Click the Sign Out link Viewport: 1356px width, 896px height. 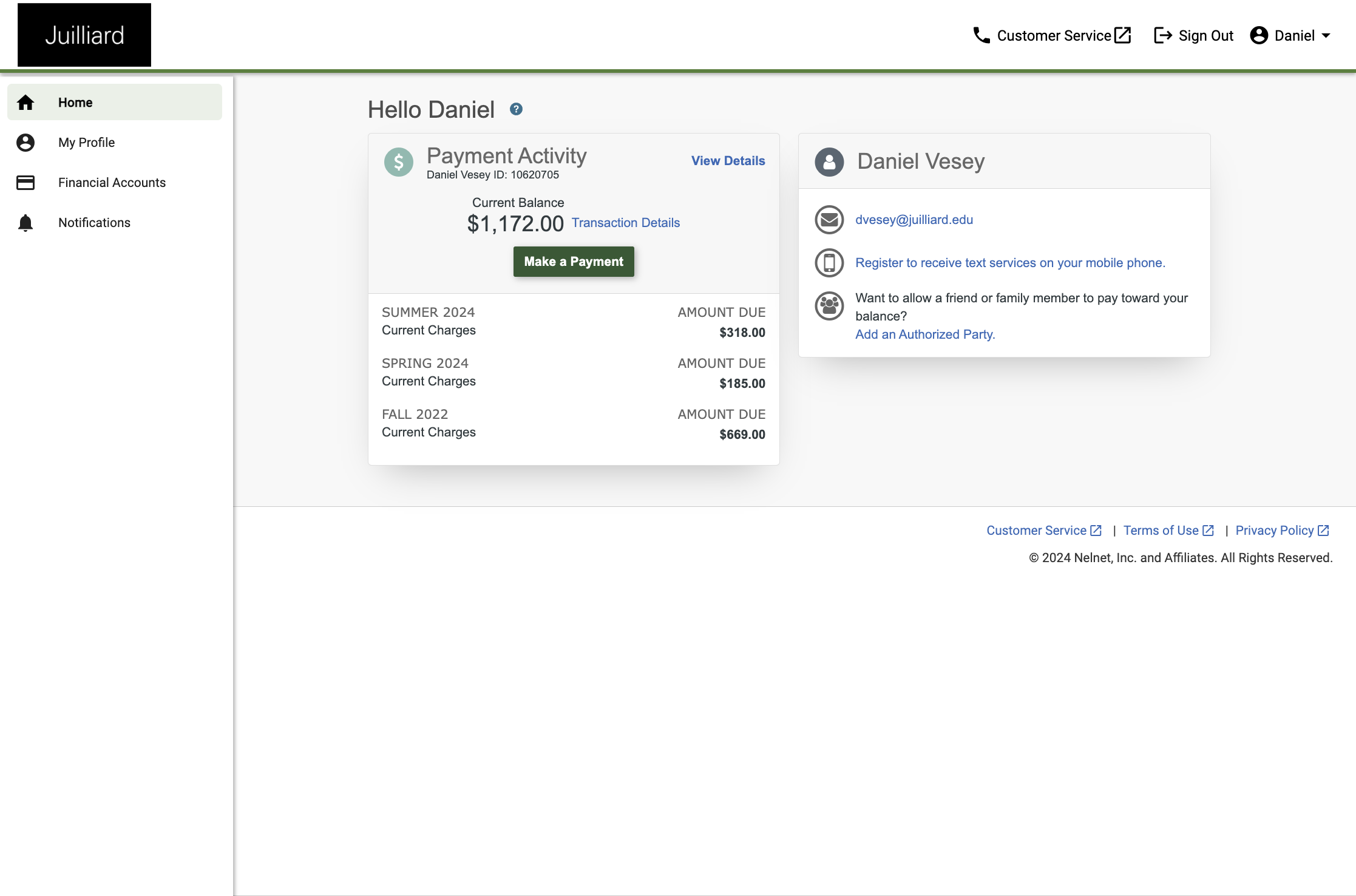1194,36
